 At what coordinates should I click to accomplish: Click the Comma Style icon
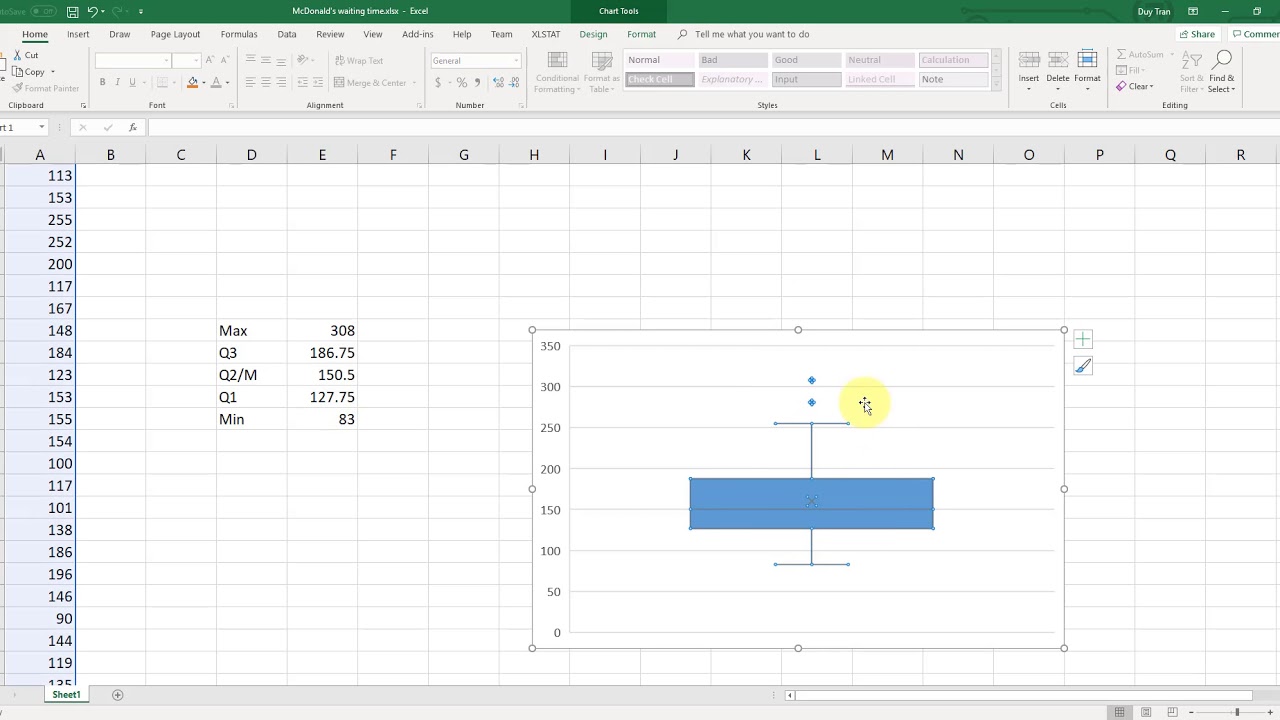pyautogui.click(x=476, y=83)
